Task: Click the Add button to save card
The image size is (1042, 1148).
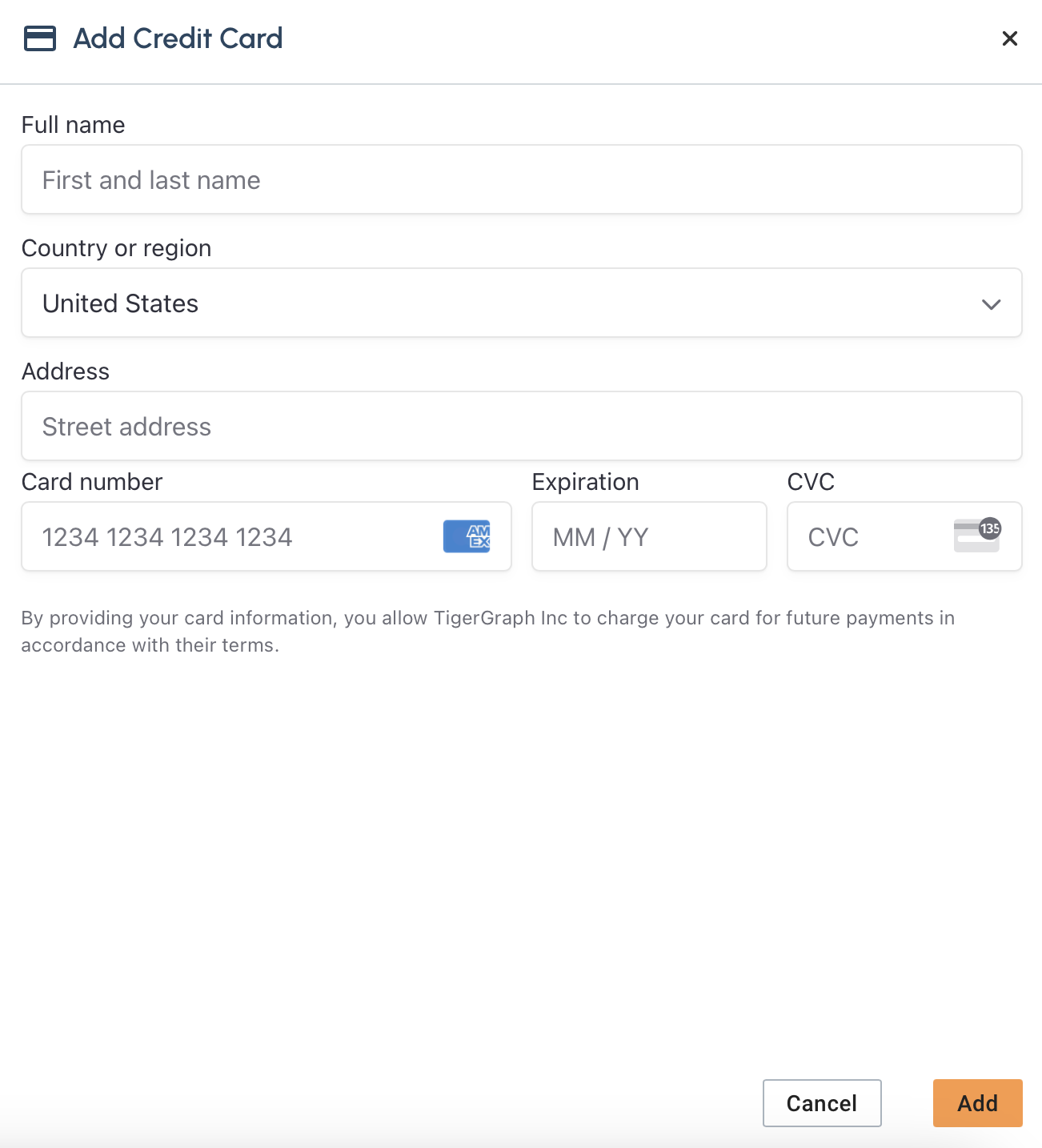Action: click(x=977, y=1102)
